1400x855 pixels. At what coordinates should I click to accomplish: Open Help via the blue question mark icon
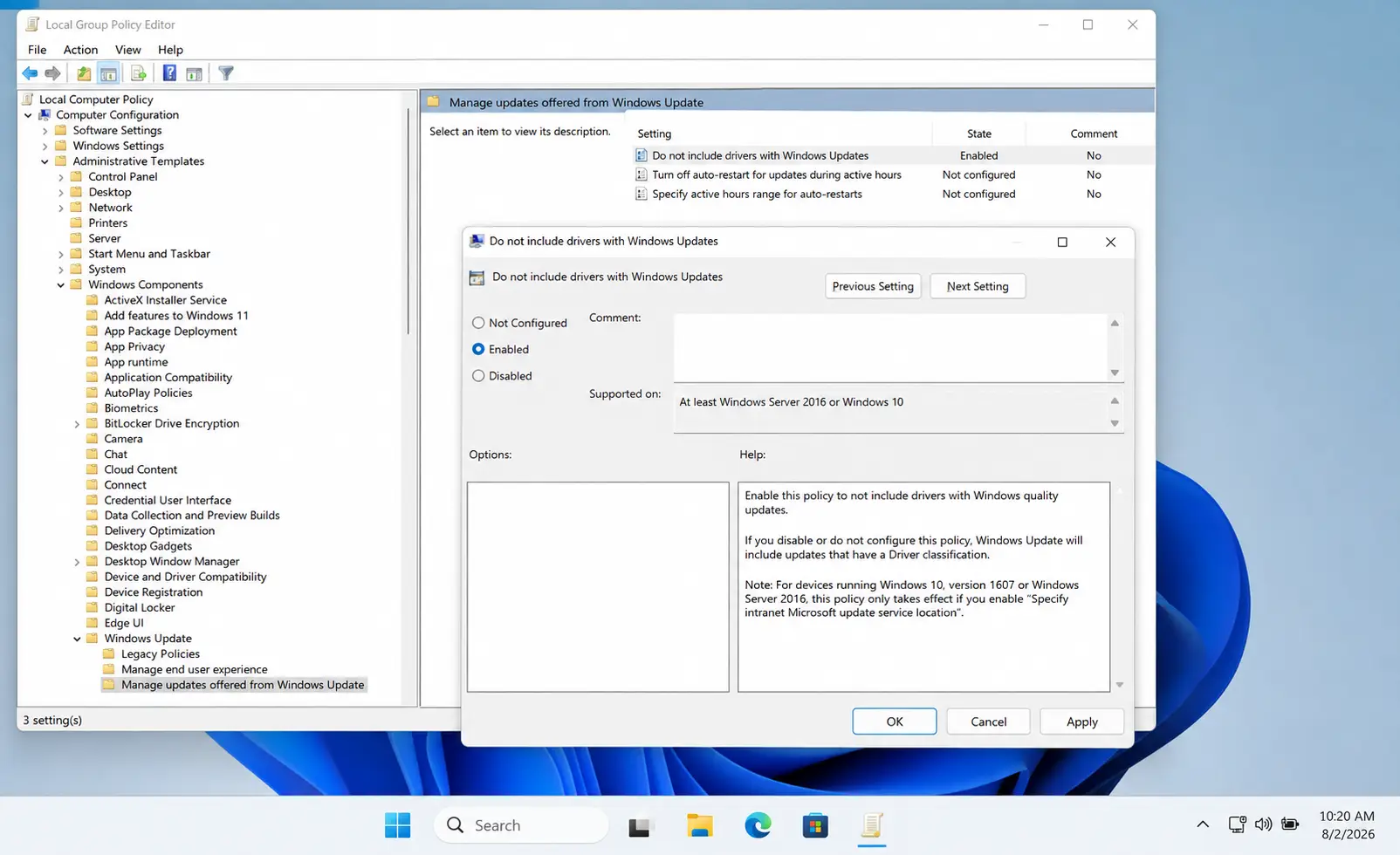pos(169,73)
